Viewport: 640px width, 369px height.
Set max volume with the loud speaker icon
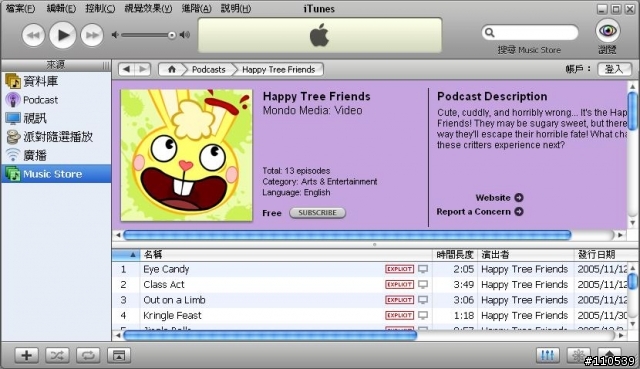pyautogui.click(x=185, y=35)
